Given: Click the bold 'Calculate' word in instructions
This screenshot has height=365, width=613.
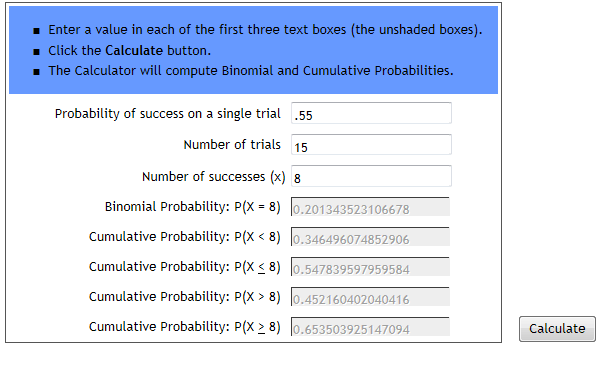Looking at the screenshot, I should (134, 50).
